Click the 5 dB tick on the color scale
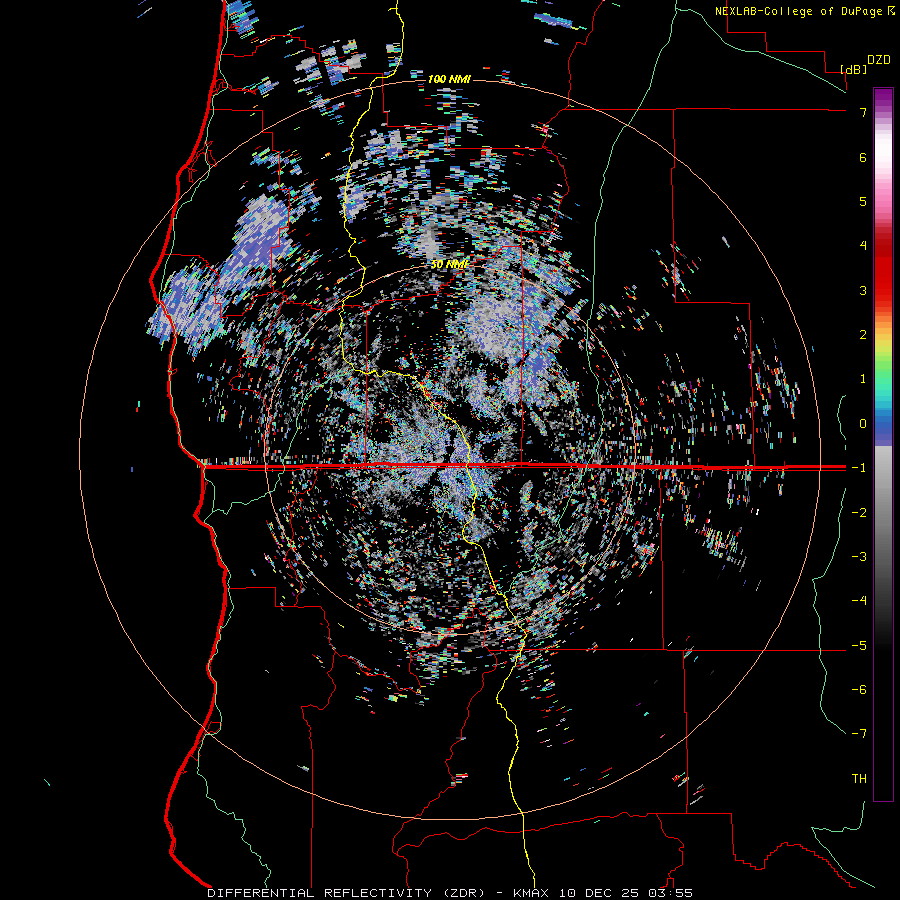 (x=863, y=201)
